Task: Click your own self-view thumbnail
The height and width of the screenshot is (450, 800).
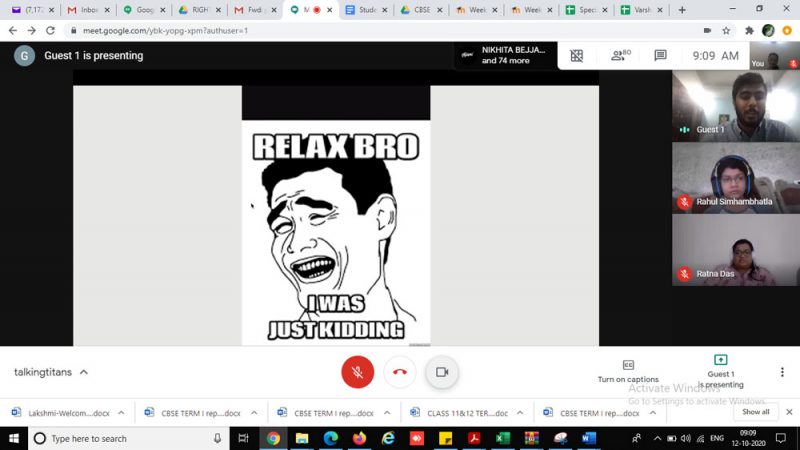Action: click(775, 55)
